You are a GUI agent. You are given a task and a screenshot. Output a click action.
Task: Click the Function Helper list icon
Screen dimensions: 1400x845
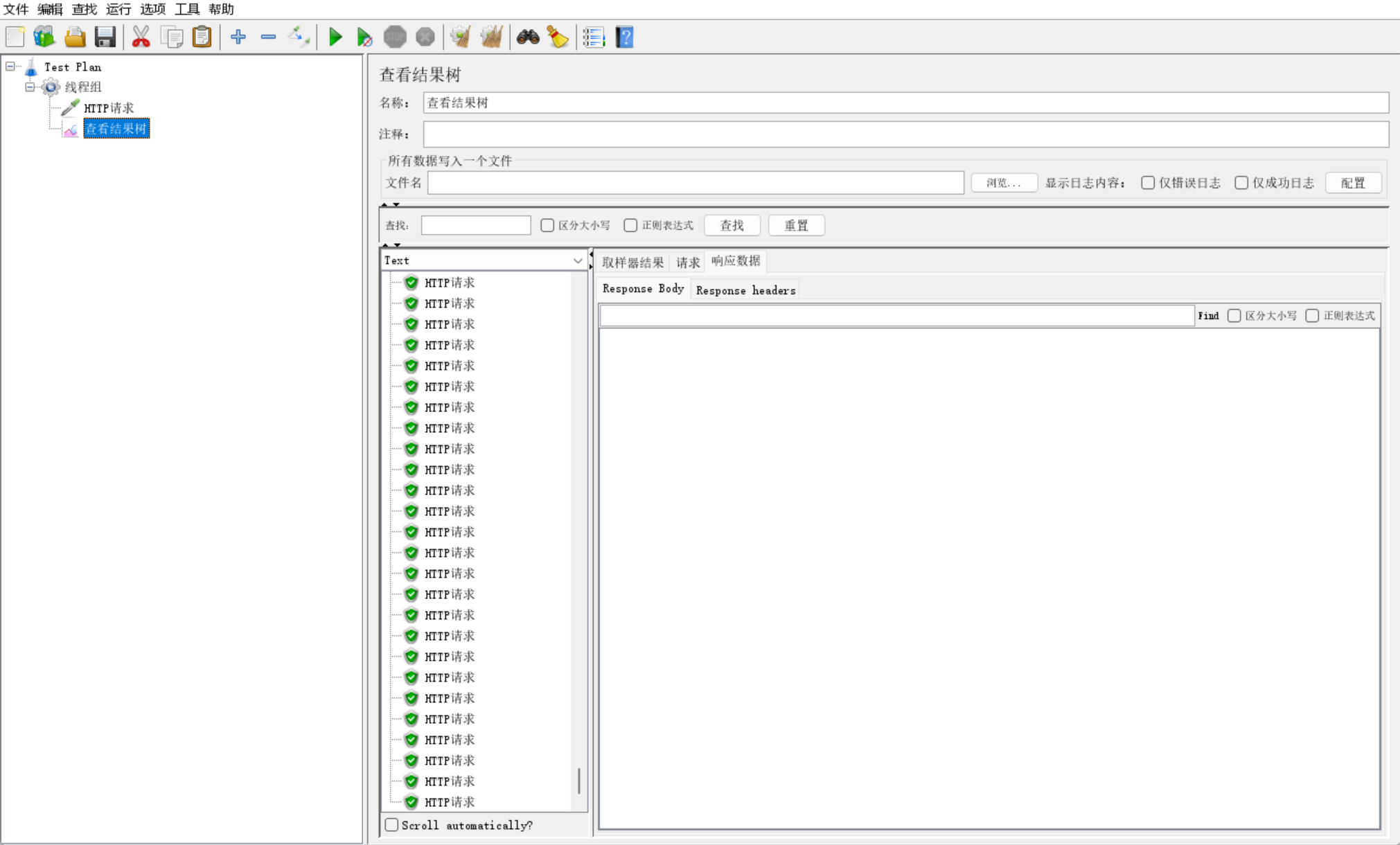tap(594, 37)
